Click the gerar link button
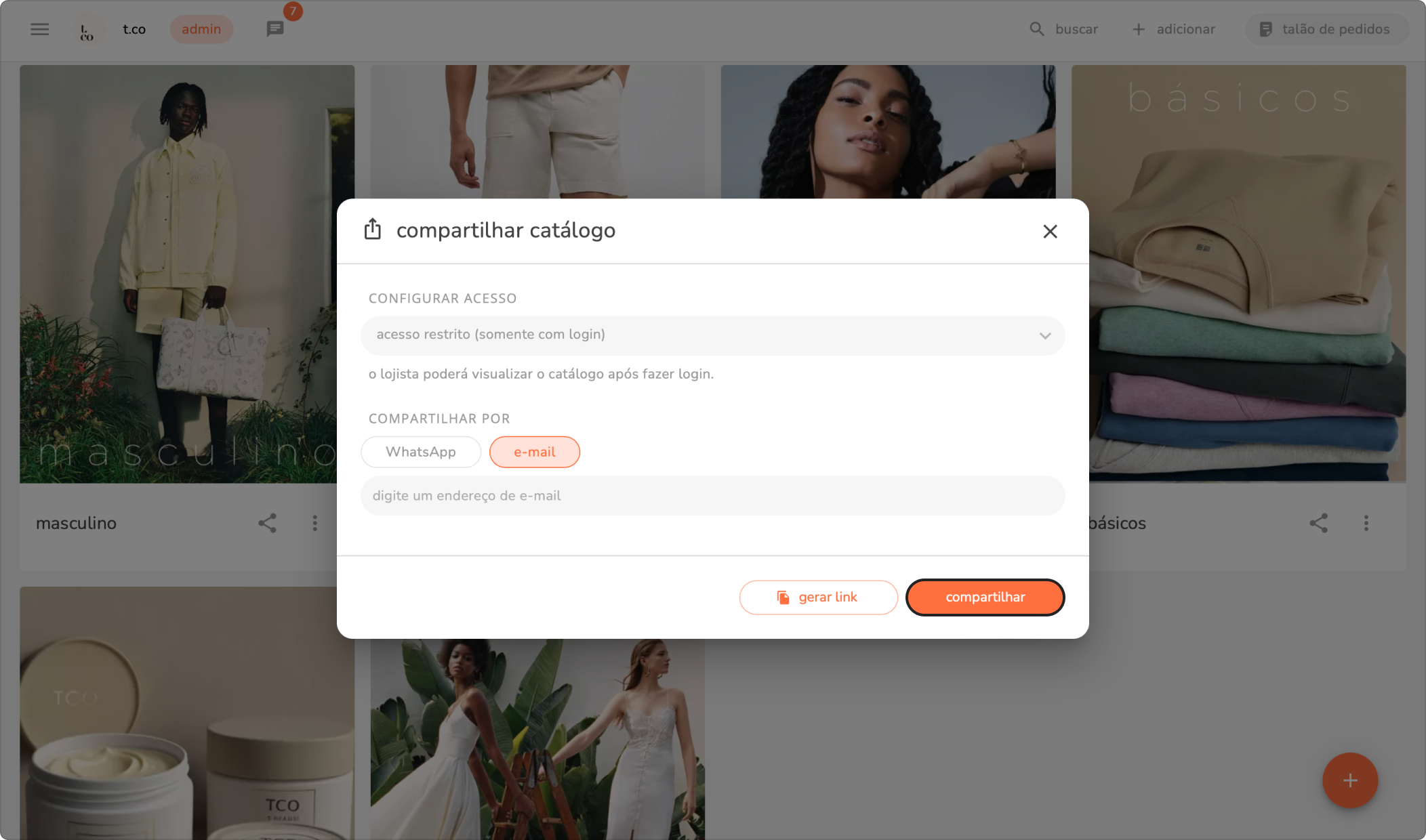Screen dimensions: 1426x840 pyautogui.click(x=819, y=597)
